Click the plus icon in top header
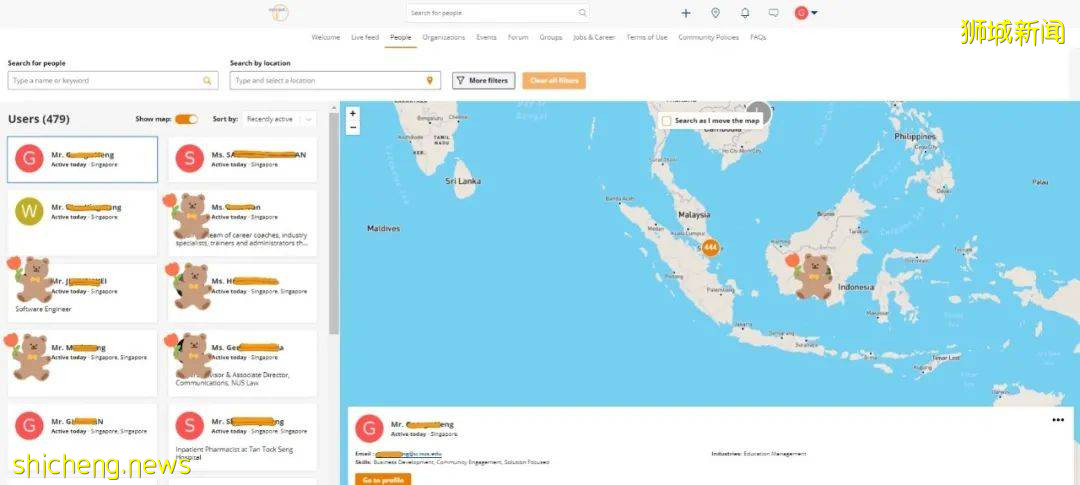 click(685, 13)
